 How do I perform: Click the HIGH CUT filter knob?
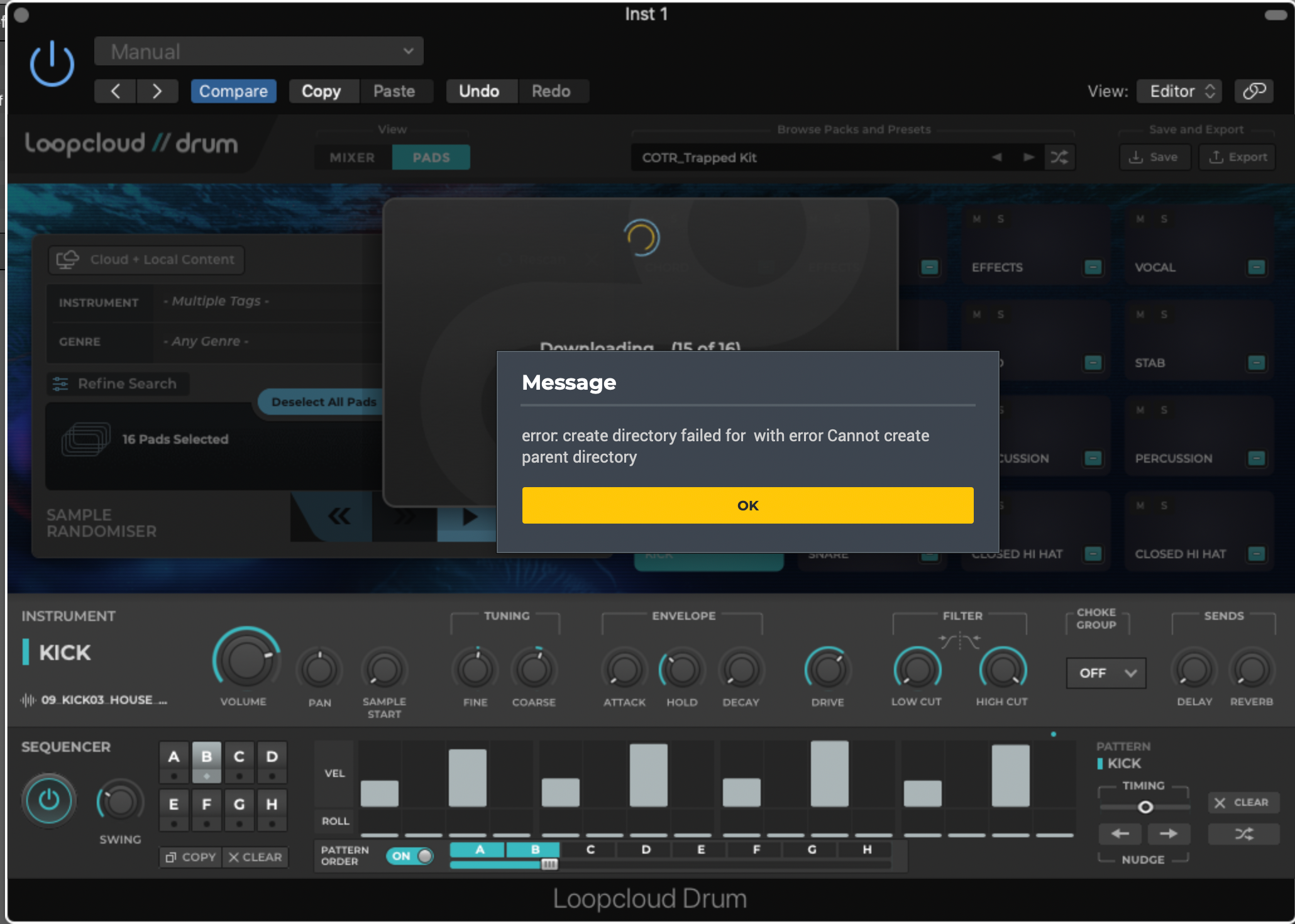1003,669
